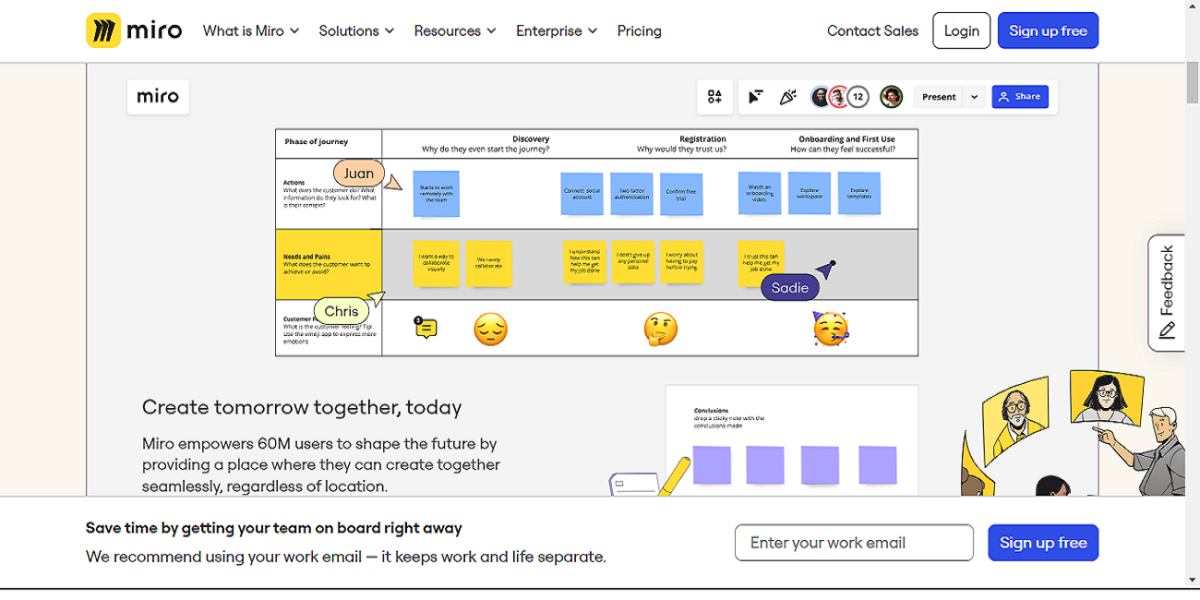Image resolution: width=1200 pixels, height=600 pixels.
Task: Click the collaborator count badge showing 12
Action: [858, 96]
